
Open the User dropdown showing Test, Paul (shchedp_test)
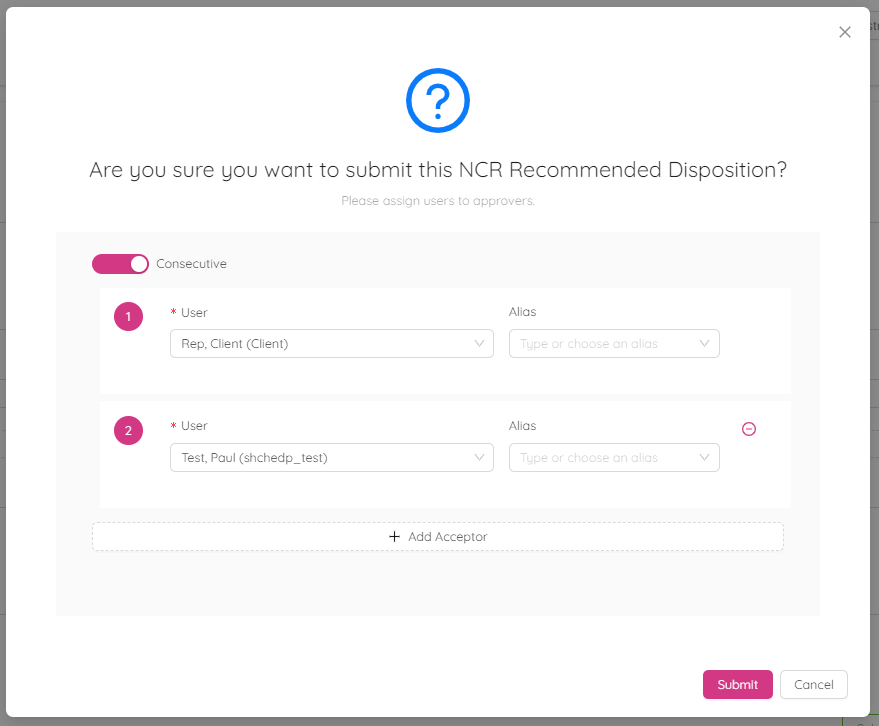pos(330,457)
